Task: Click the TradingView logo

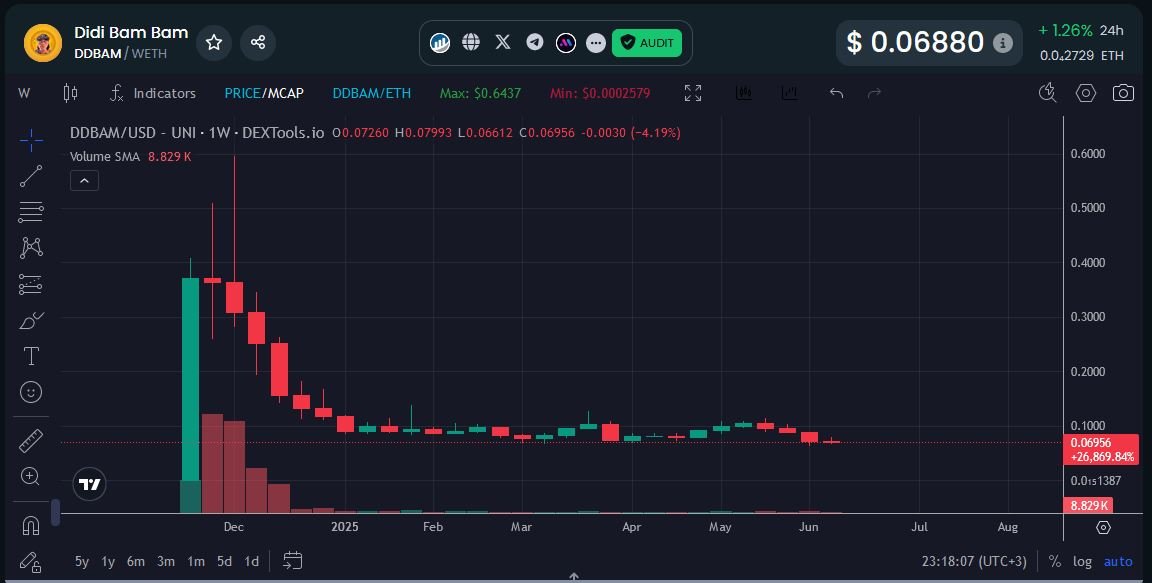Action: tap(90, 484)
